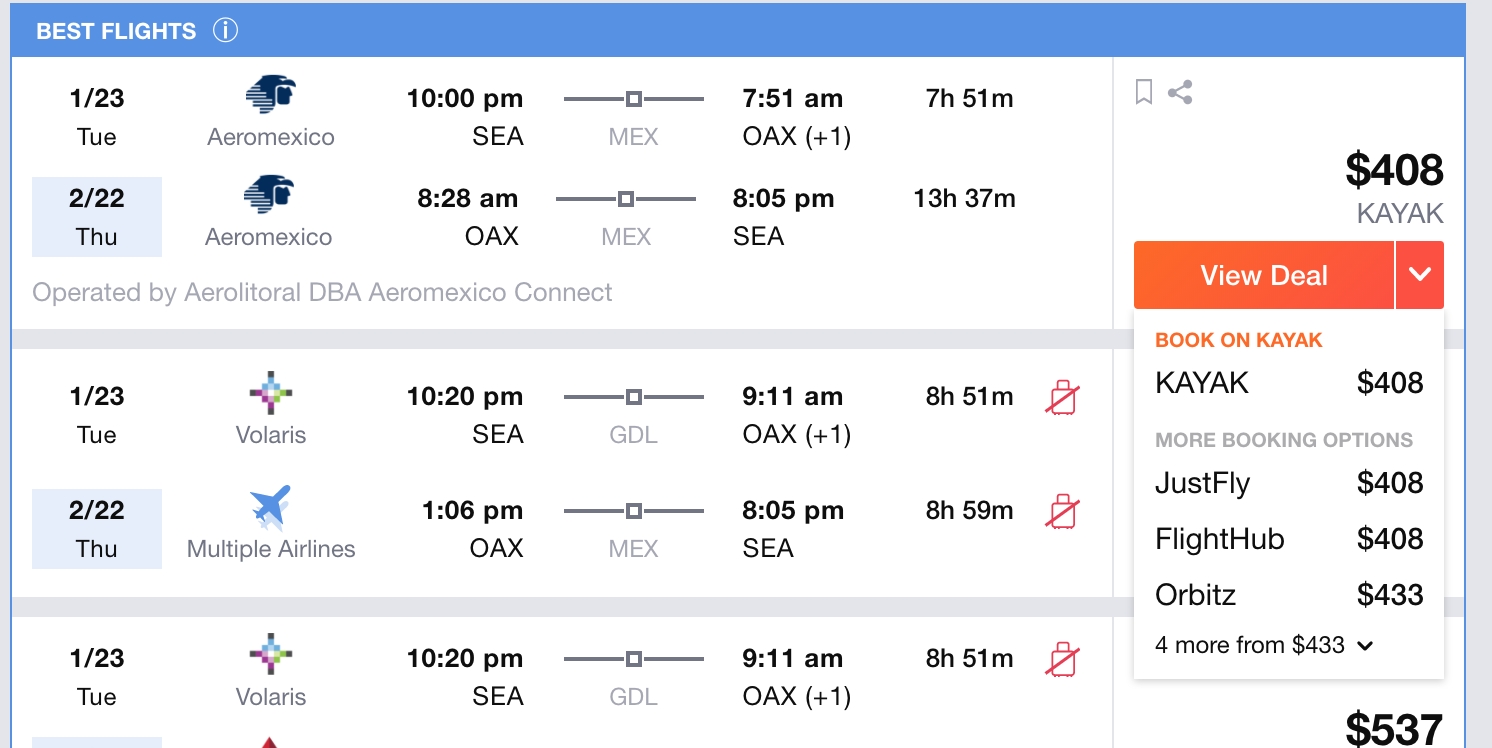The image size is (1492, 748).
Task: Expand 4 more from $433 options
Action: point(1264,645)
